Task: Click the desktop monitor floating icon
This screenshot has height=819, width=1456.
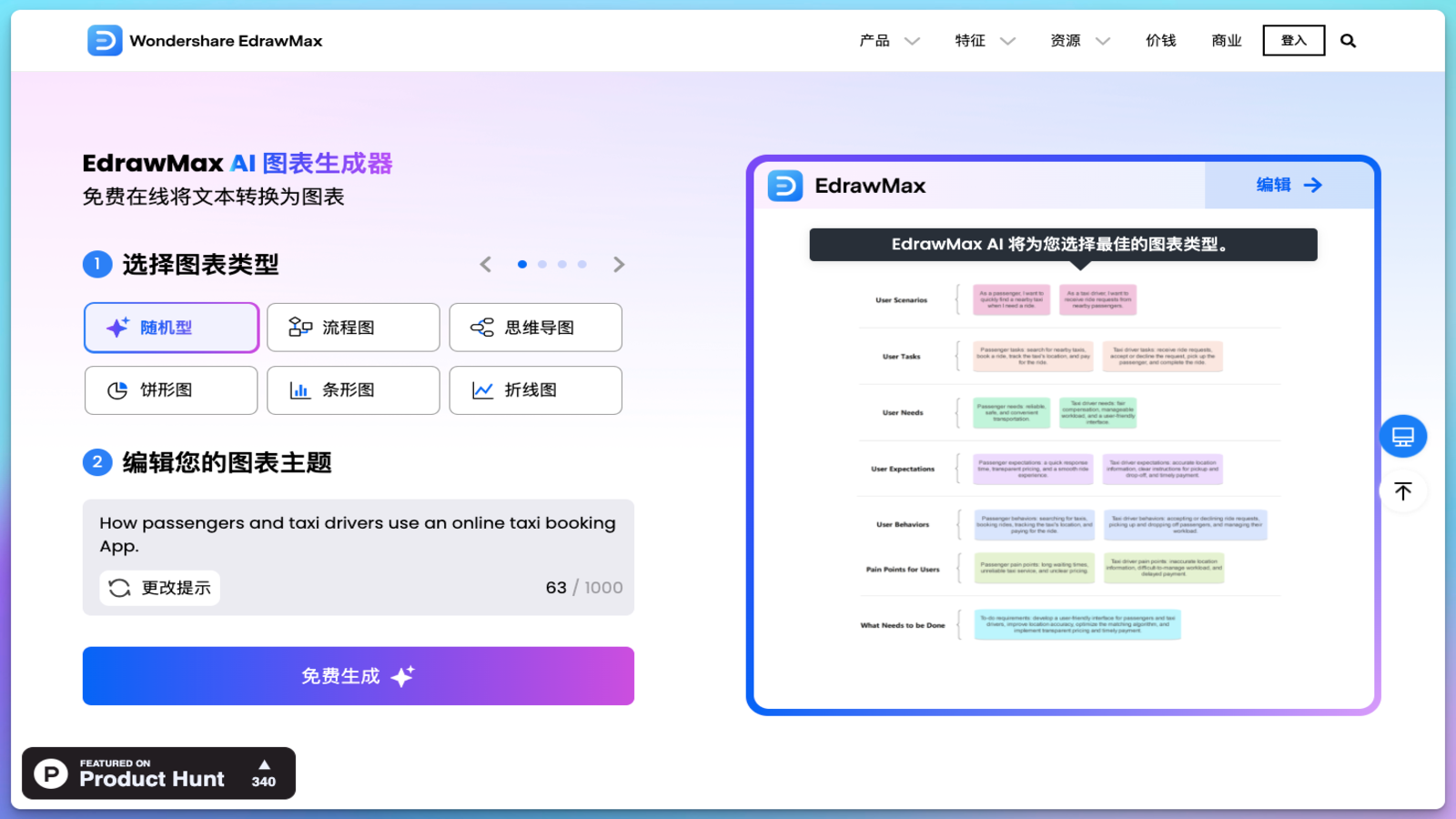Action: [x=1403, y=437]
